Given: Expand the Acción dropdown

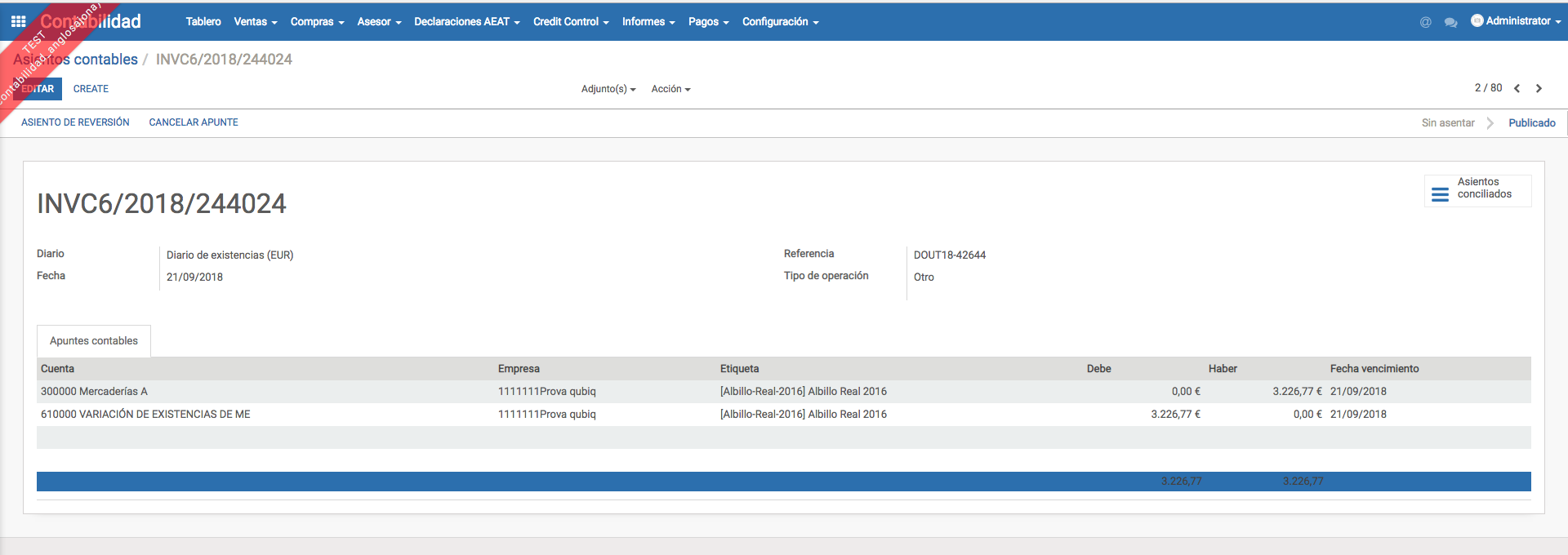Looking at the screenshot, I should [x=670, y=89].
